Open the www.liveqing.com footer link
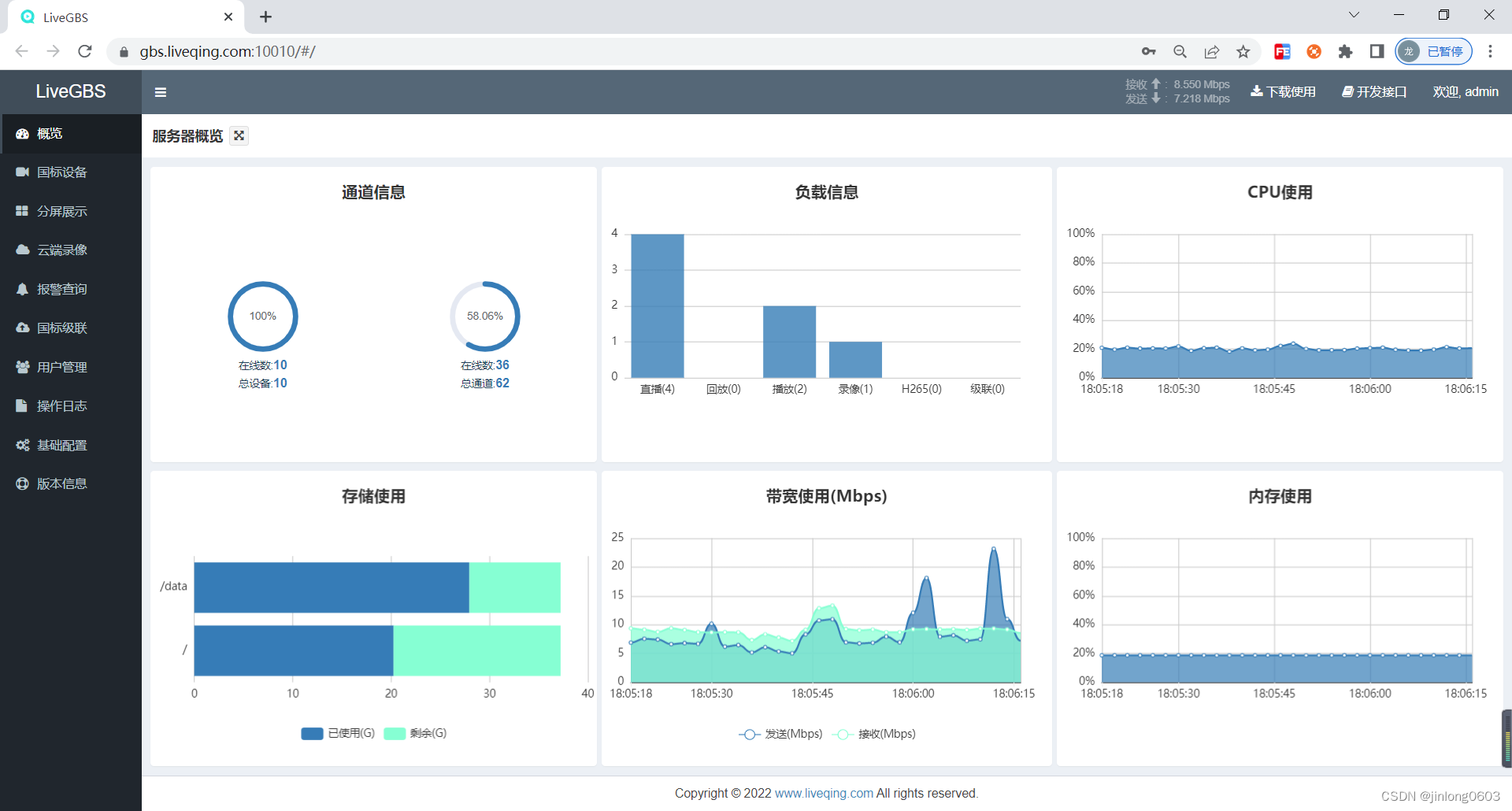The width and height of the screenshot is (1512, 811). click(824, 793)
